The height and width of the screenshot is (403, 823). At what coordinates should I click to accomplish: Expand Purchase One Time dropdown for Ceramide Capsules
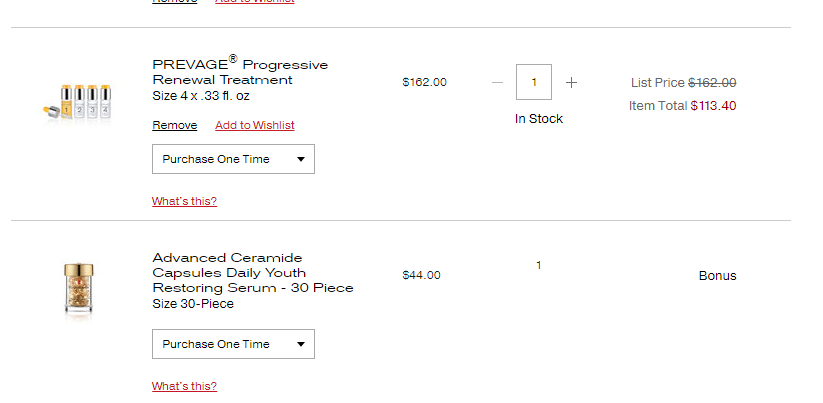tap(234, 344)
